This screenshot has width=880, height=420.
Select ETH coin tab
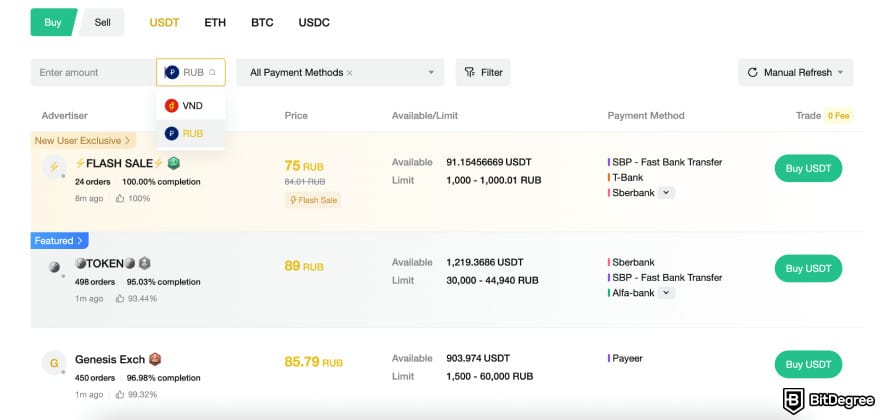click(x=215, y=23)
